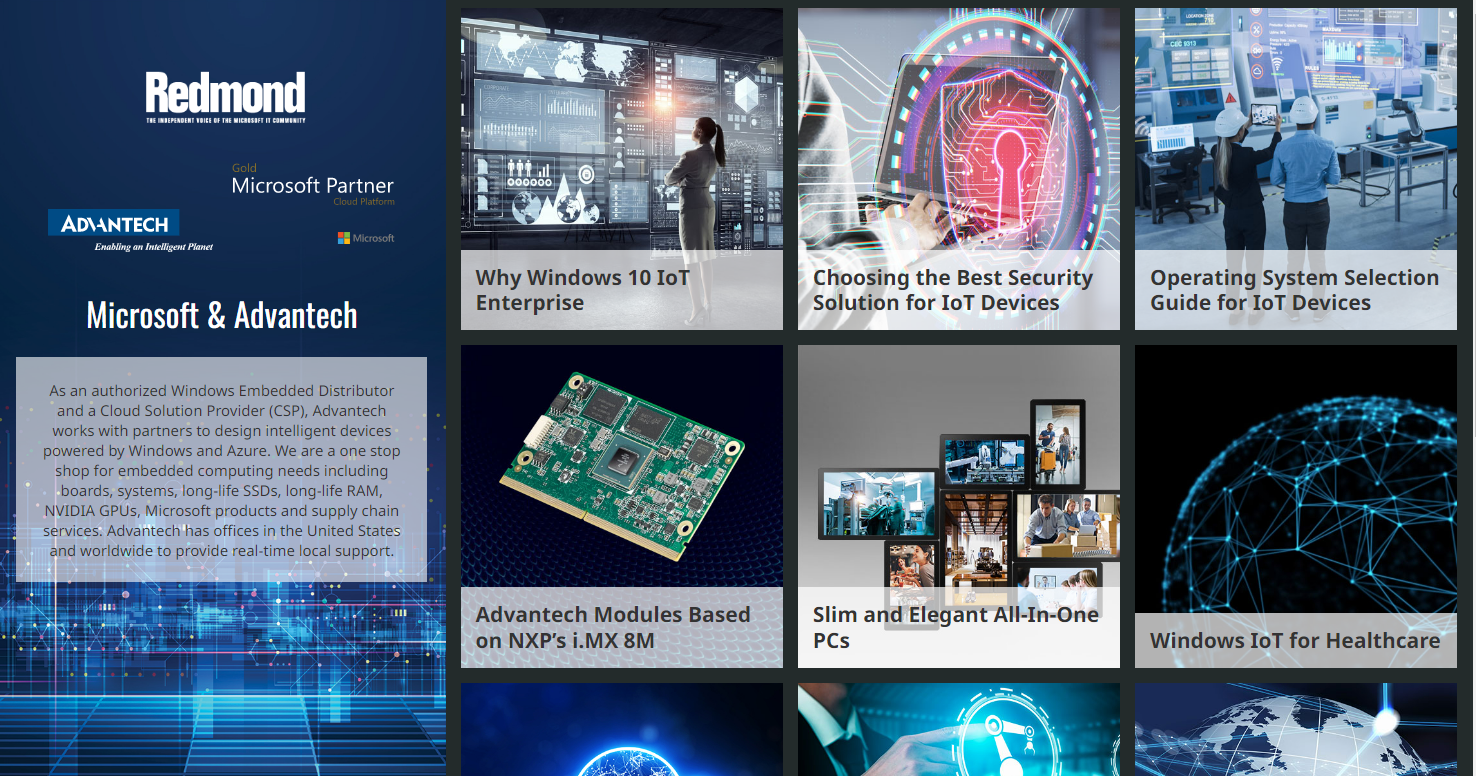Open the "Why Windows 10 IoT Enterprise" card
1476x776 pixels.
[622, 169]
